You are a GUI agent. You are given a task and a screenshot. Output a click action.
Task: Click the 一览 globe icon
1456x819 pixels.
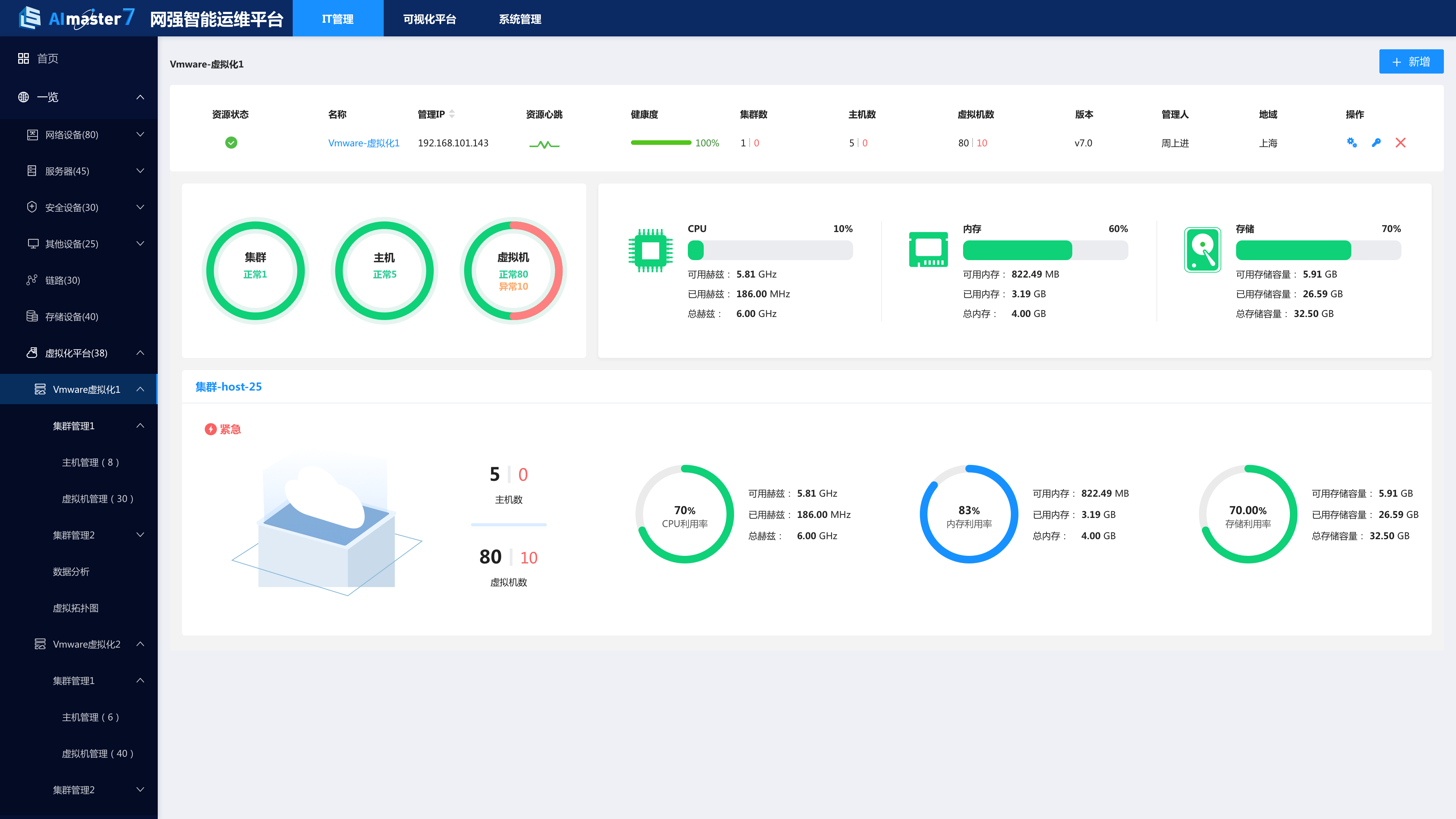[x=23, y=97]
